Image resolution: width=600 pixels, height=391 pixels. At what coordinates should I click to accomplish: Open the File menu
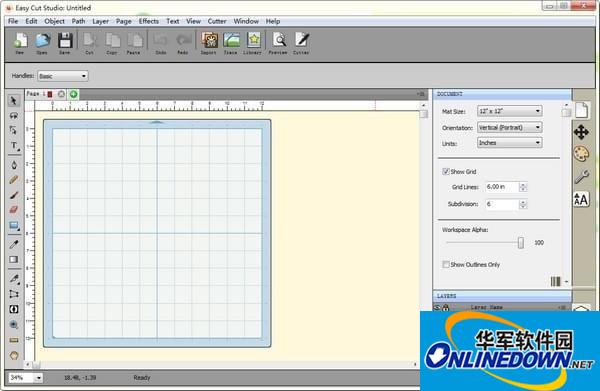(13, 21)
